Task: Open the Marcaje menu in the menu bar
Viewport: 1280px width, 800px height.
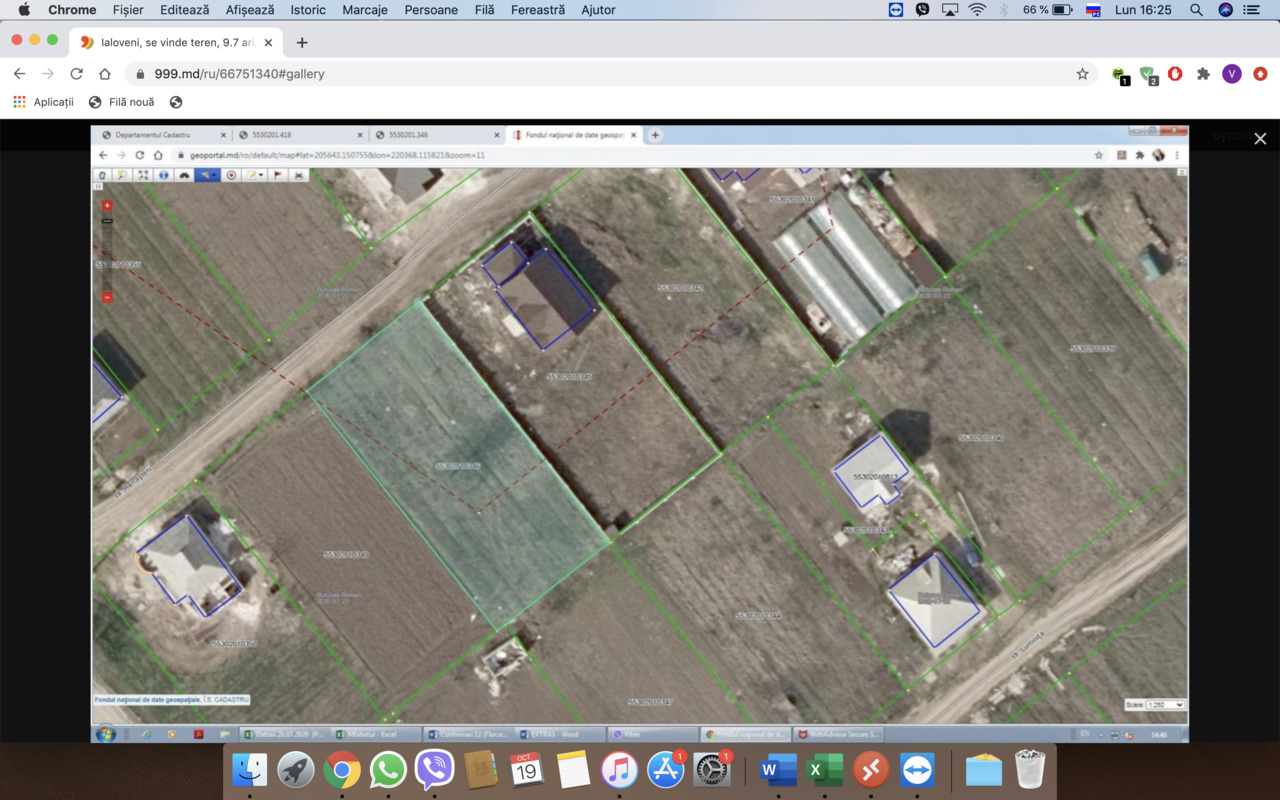Action: coord(366,10)
